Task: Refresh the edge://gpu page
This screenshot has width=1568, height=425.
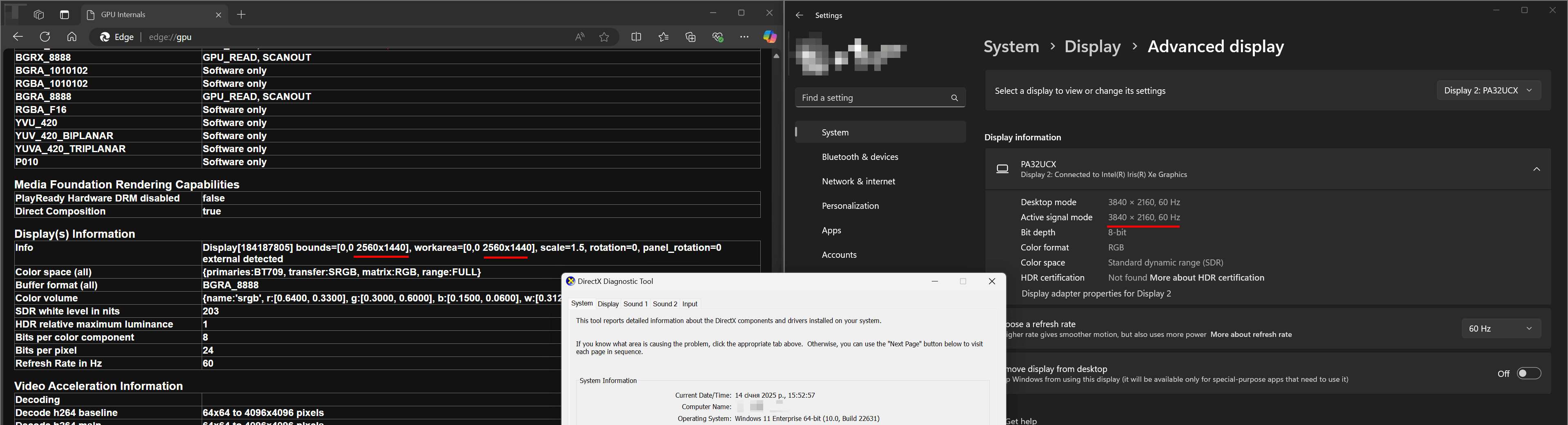Action: [45, 37]
